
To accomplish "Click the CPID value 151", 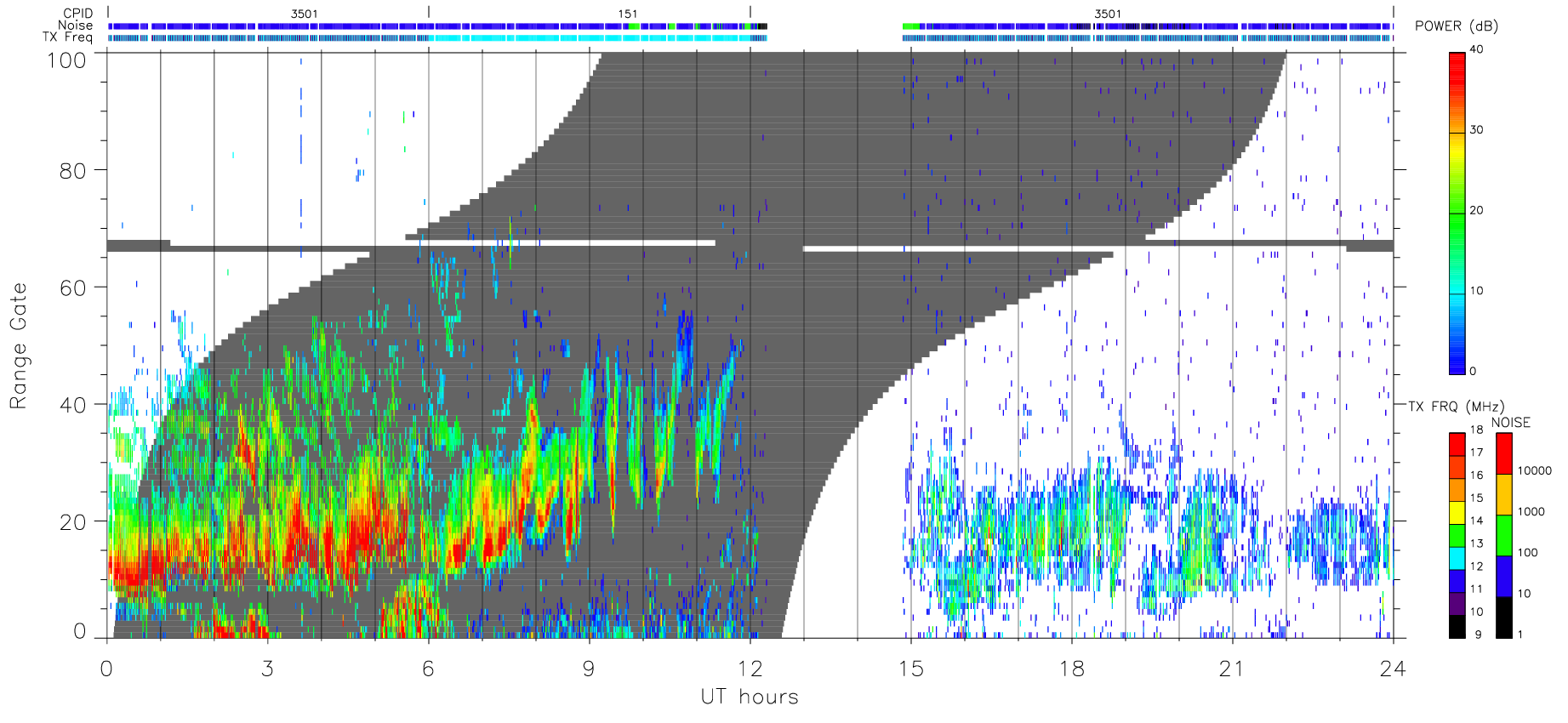I will 627,14.
